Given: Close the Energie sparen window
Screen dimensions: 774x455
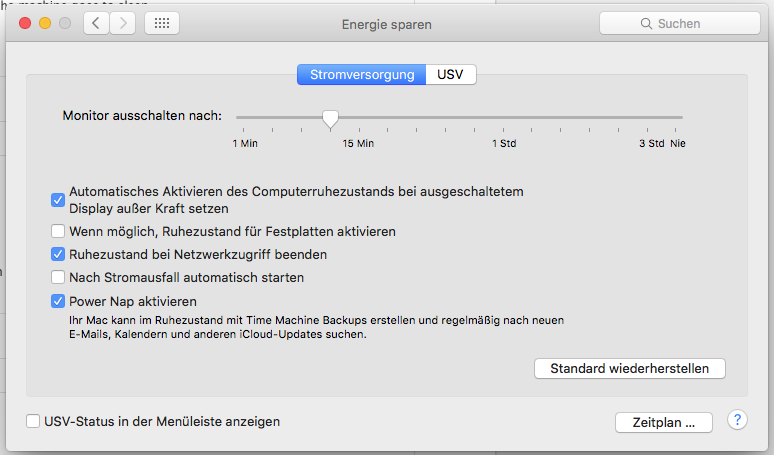Looking at the screenshot, I should pos(25,23).
